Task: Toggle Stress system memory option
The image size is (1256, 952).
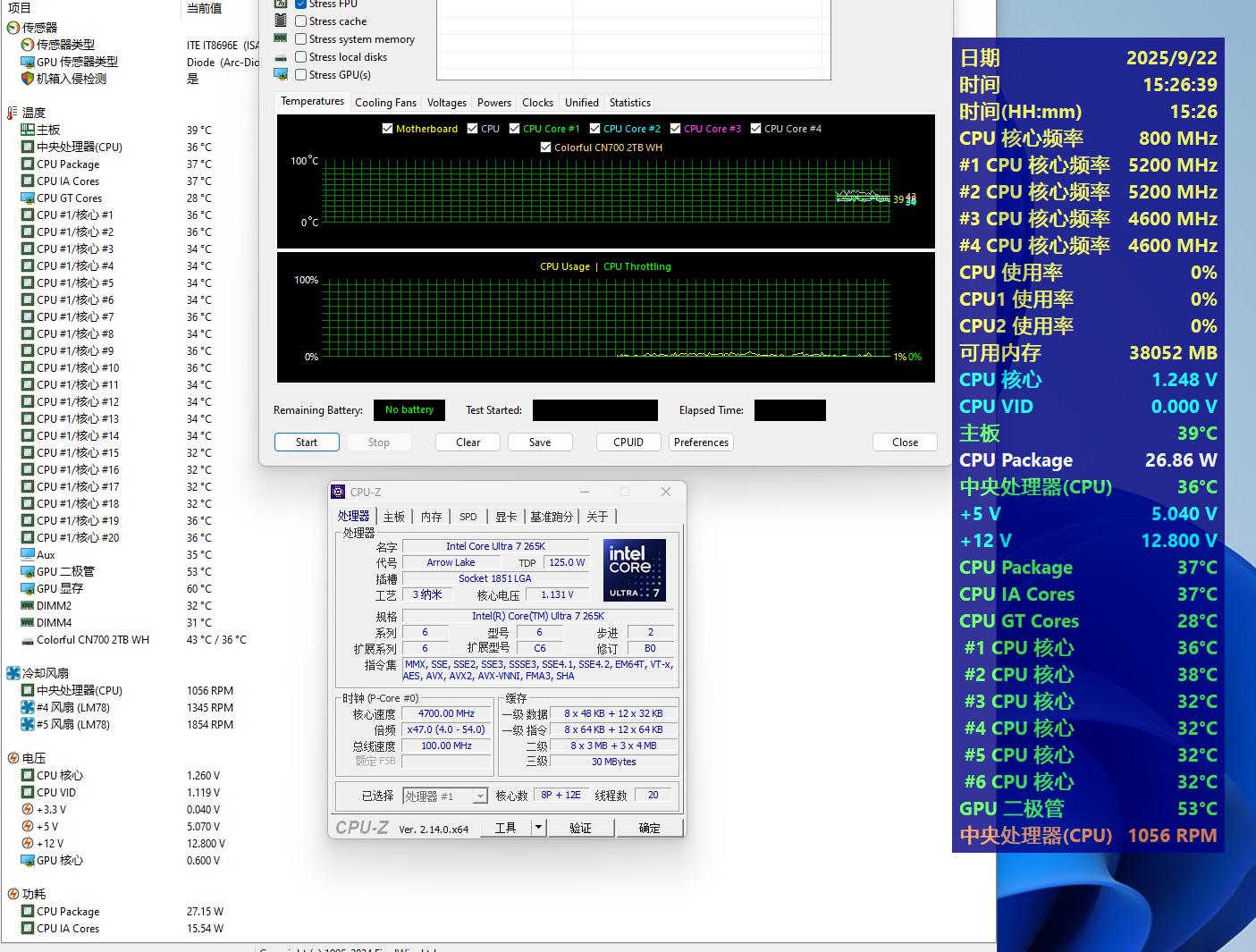Action: coord(301,39)
